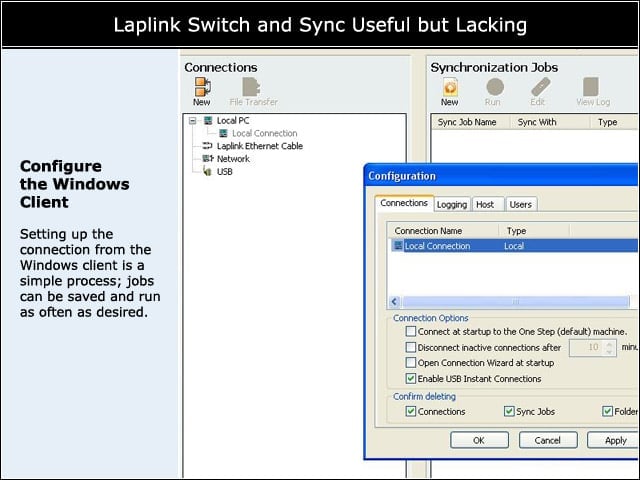The height and width of the screenshot is (480, 640).
Task: Select the USB tree item
Action: click(224, 171)
